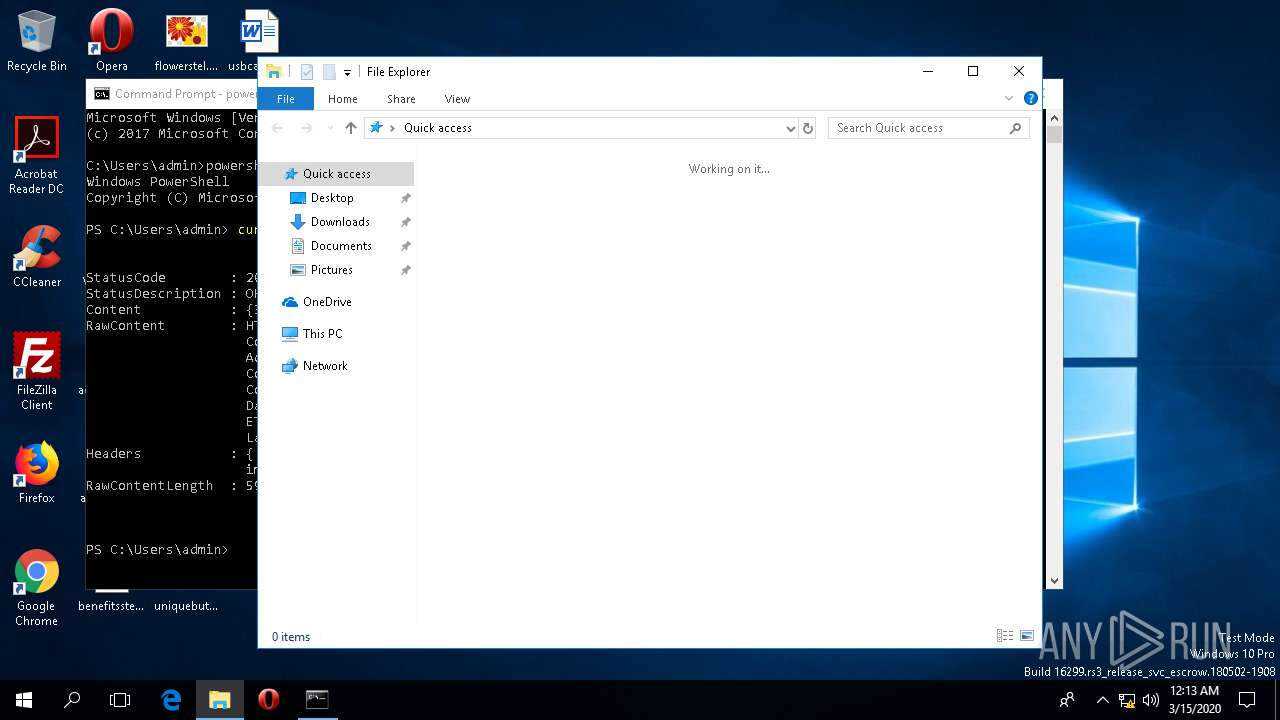Open Customize Quick Access Toolbar dropdown
This screenshot has height=720, width=1280.
pyautogui.click(x=347, y=72)
